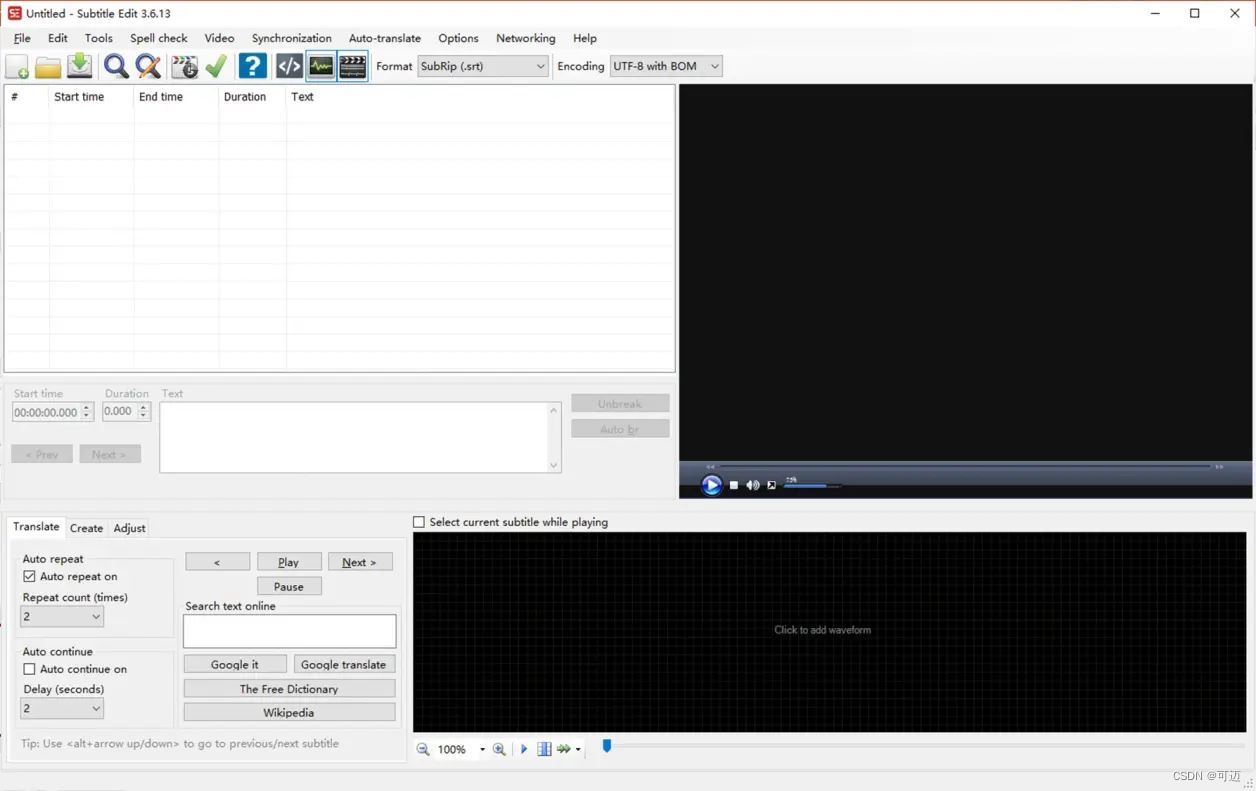This screenshot has height=791, width=1256.
Task: Open the Help menu
Action: click(x=585, y=38)
